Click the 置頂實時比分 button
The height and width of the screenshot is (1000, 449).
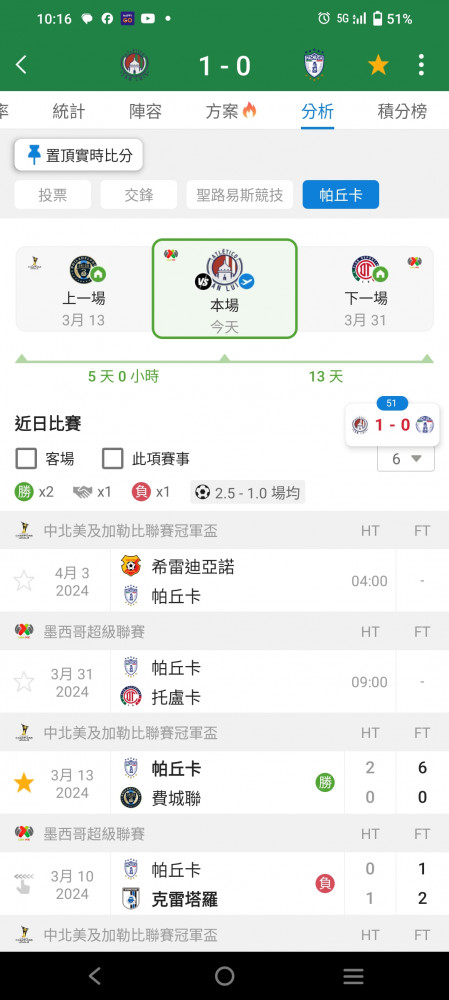(78, 155)
